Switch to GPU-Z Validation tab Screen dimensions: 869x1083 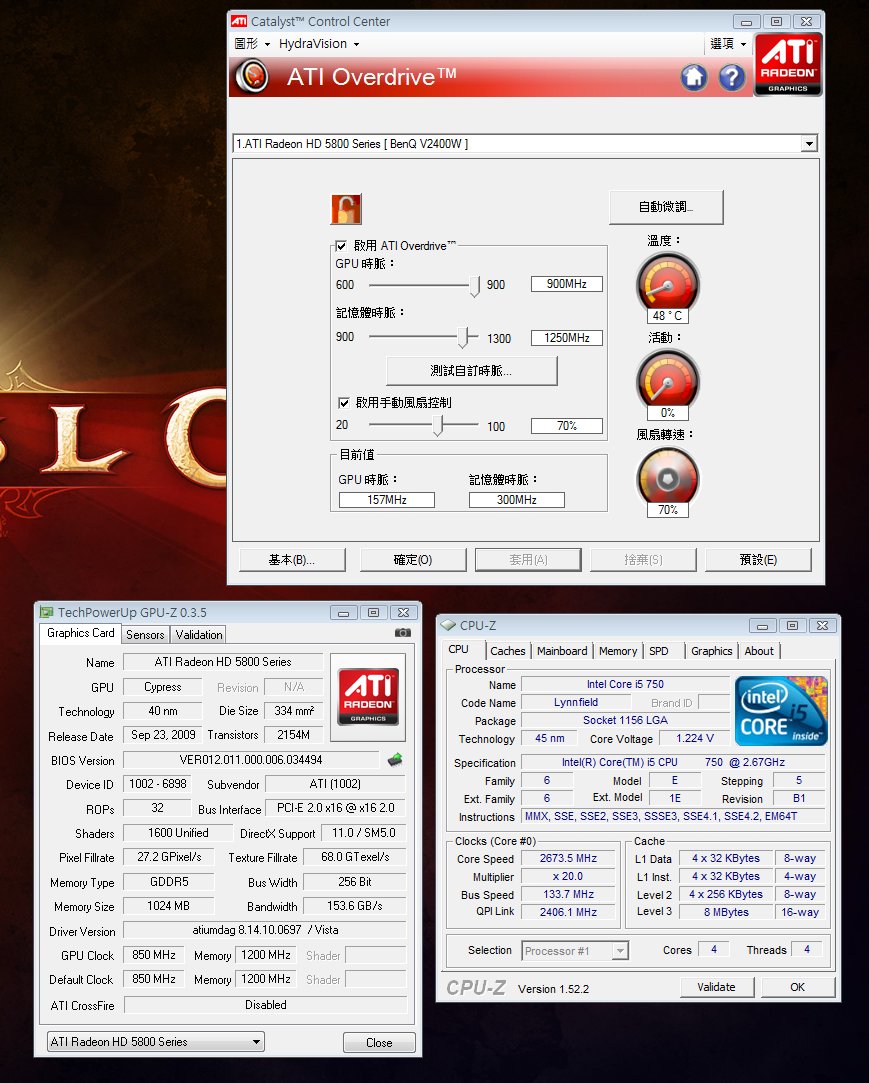pyautogui.click(x=199, y=635)
